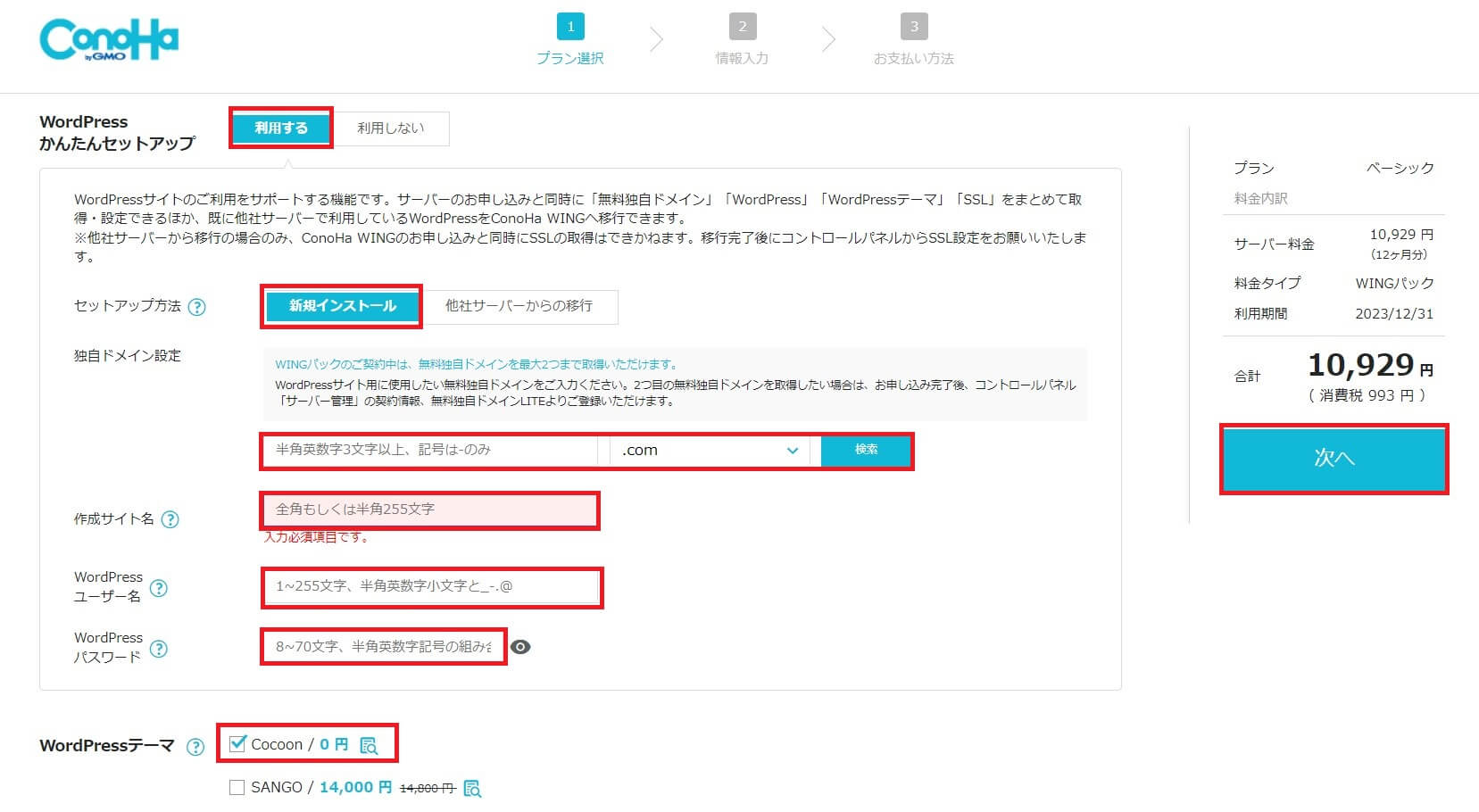Click the 10,929 円 total amount
This screenshot has height=812, width=1479.
point(1370,366)
